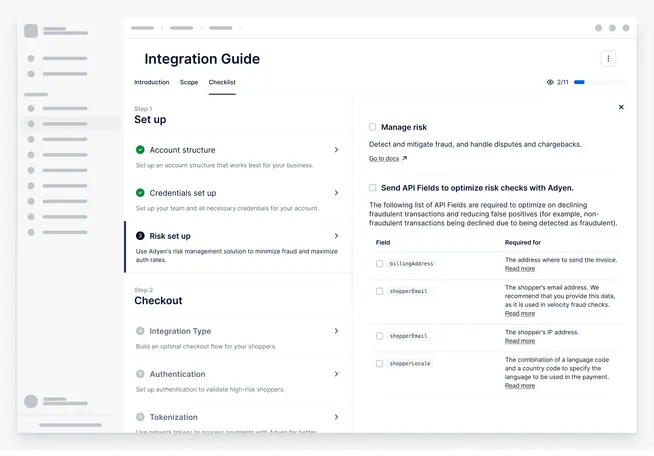Tick the billingAddress field checkbox
This screenshot has width=654, height=456.
coord(380,264)
